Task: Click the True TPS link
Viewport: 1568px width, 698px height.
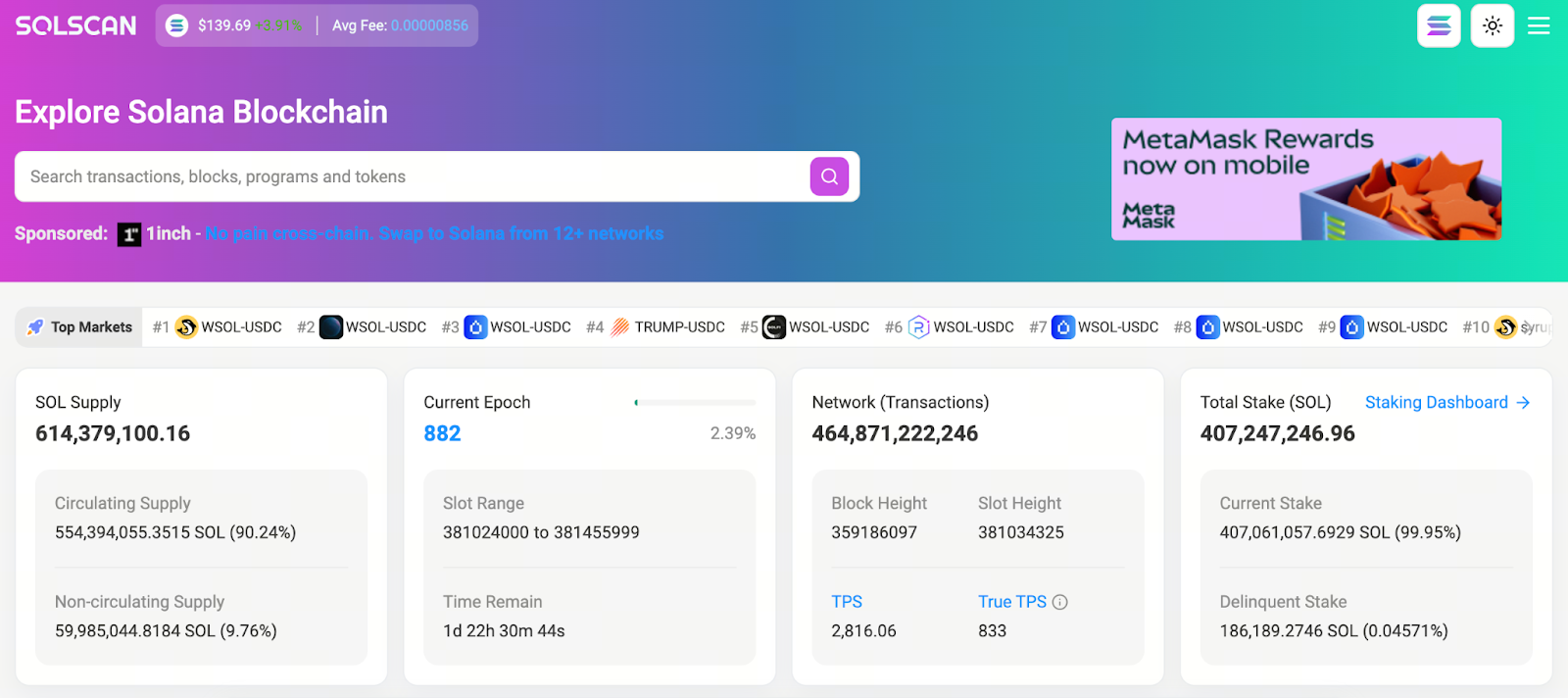Action: pos(1012,602)
